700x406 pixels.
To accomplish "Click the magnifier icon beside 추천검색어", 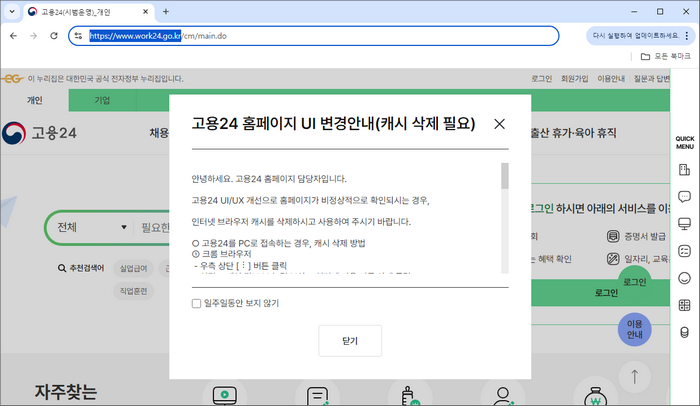I will point(62,268).
